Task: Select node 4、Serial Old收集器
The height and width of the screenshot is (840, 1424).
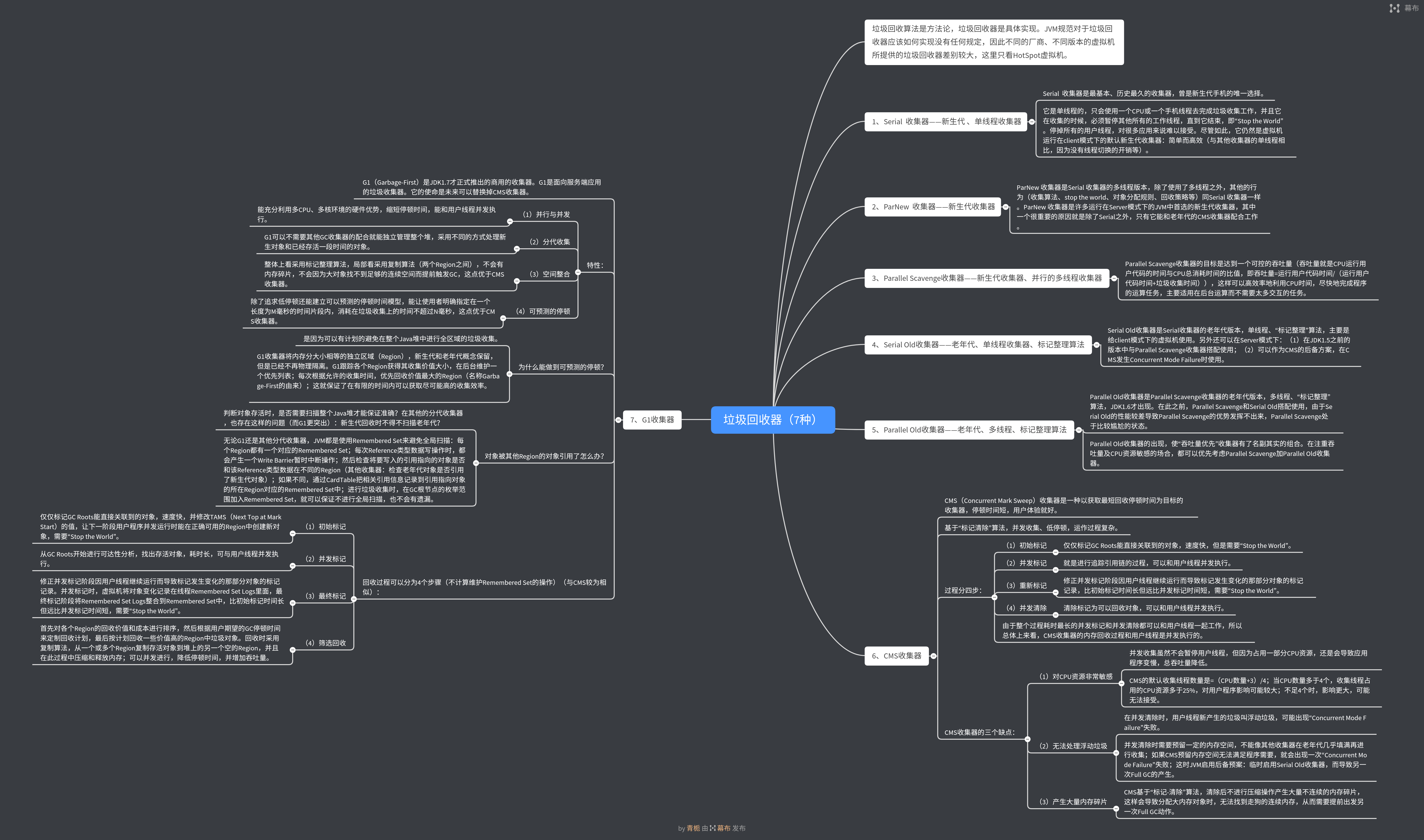Action: click(x=978, y=345)
